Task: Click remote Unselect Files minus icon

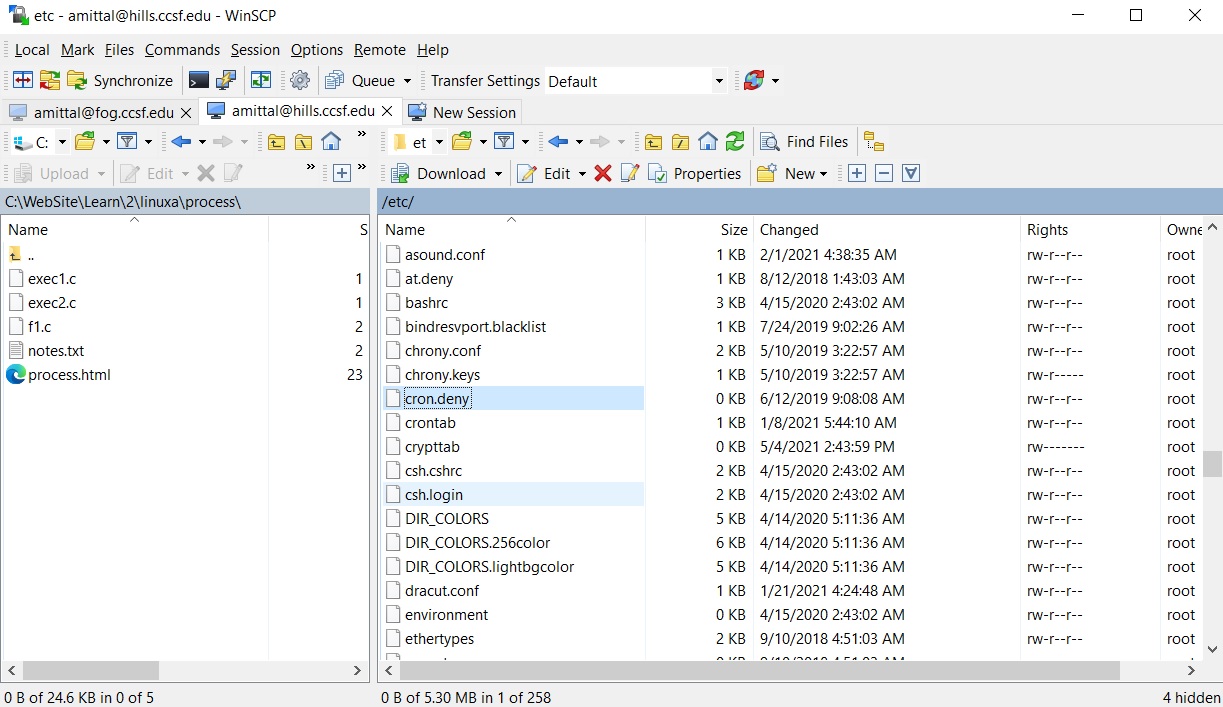Action: pyautogui.click(x=884, y=174)
